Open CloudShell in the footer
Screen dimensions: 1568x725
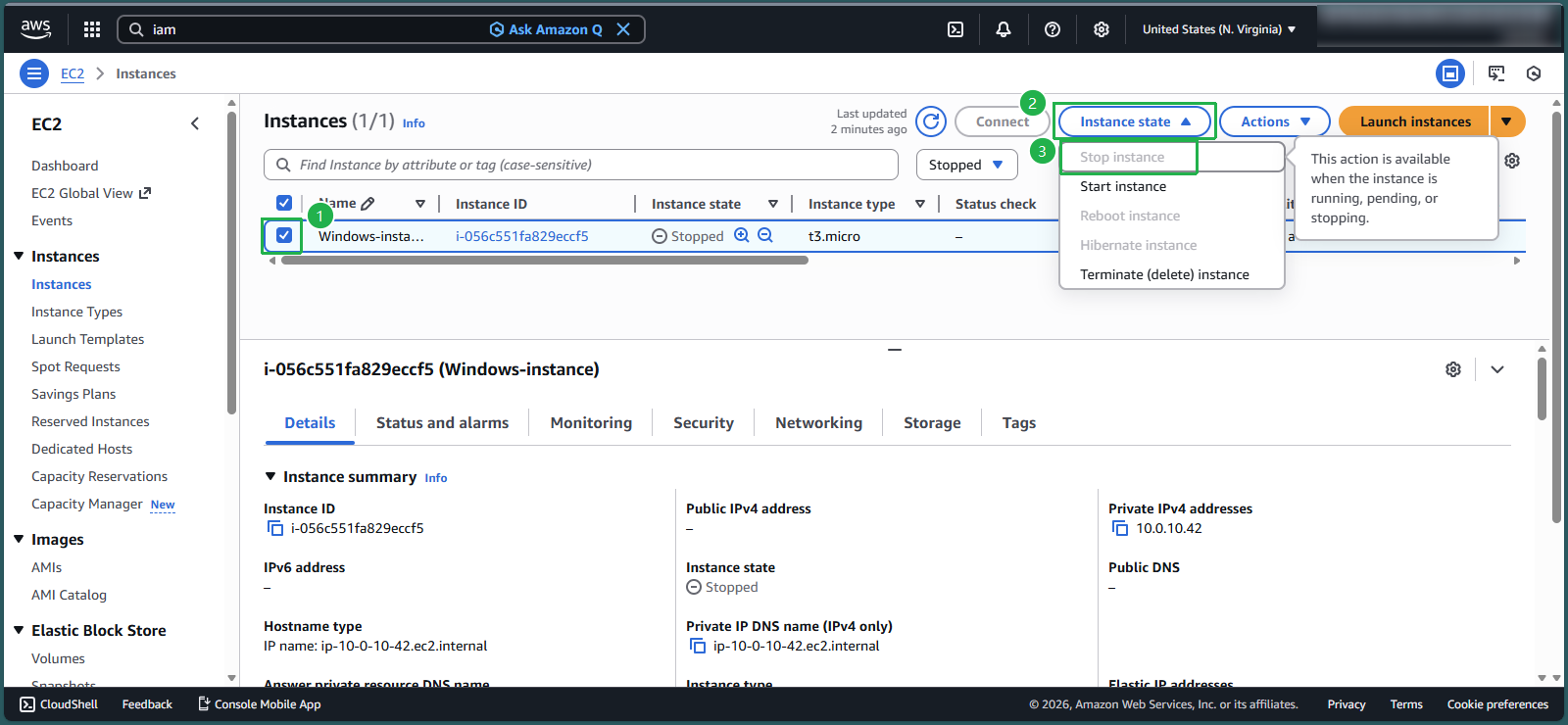tap(59, 704)
